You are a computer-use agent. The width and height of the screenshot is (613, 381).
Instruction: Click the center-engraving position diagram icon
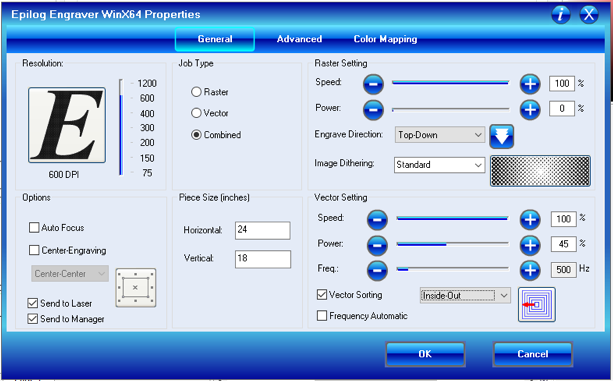coord(136,288)
